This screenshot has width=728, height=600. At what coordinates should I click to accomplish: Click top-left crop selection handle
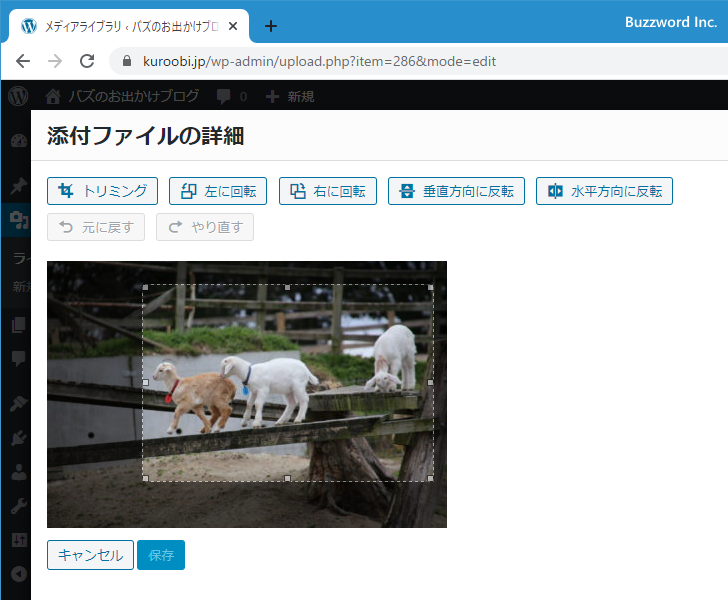point(145,287)
